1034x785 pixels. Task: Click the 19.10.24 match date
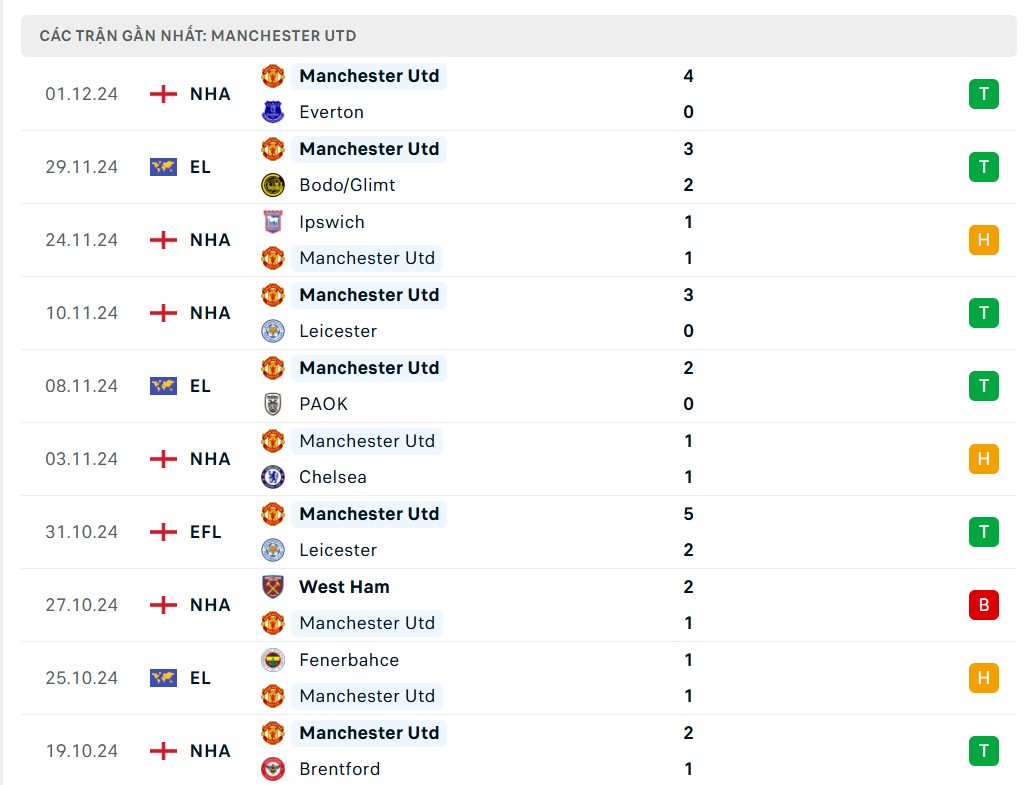pyautogui.click(x=81, y=751)
